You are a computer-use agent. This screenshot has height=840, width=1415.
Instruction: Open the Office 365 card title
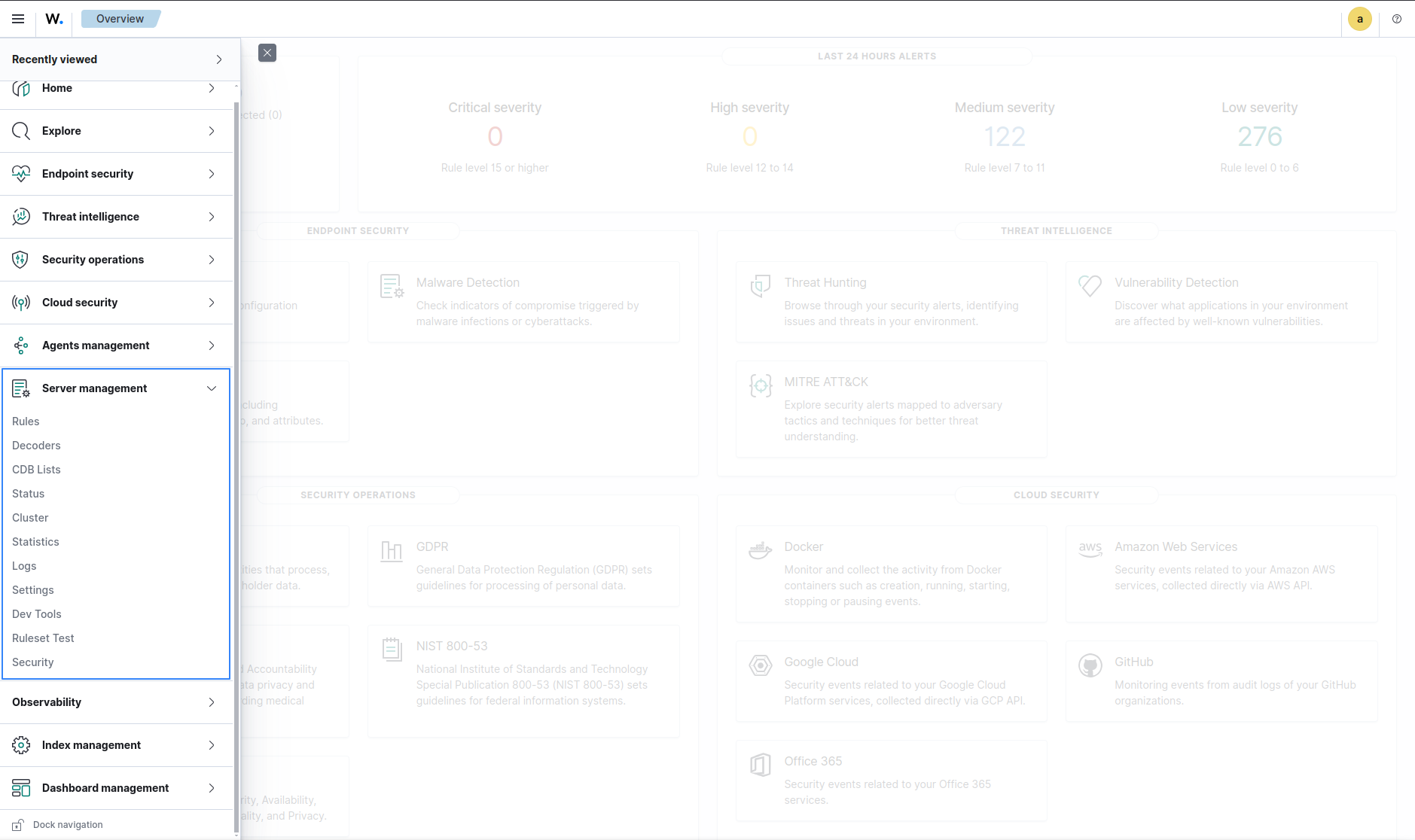click(813, 762)
